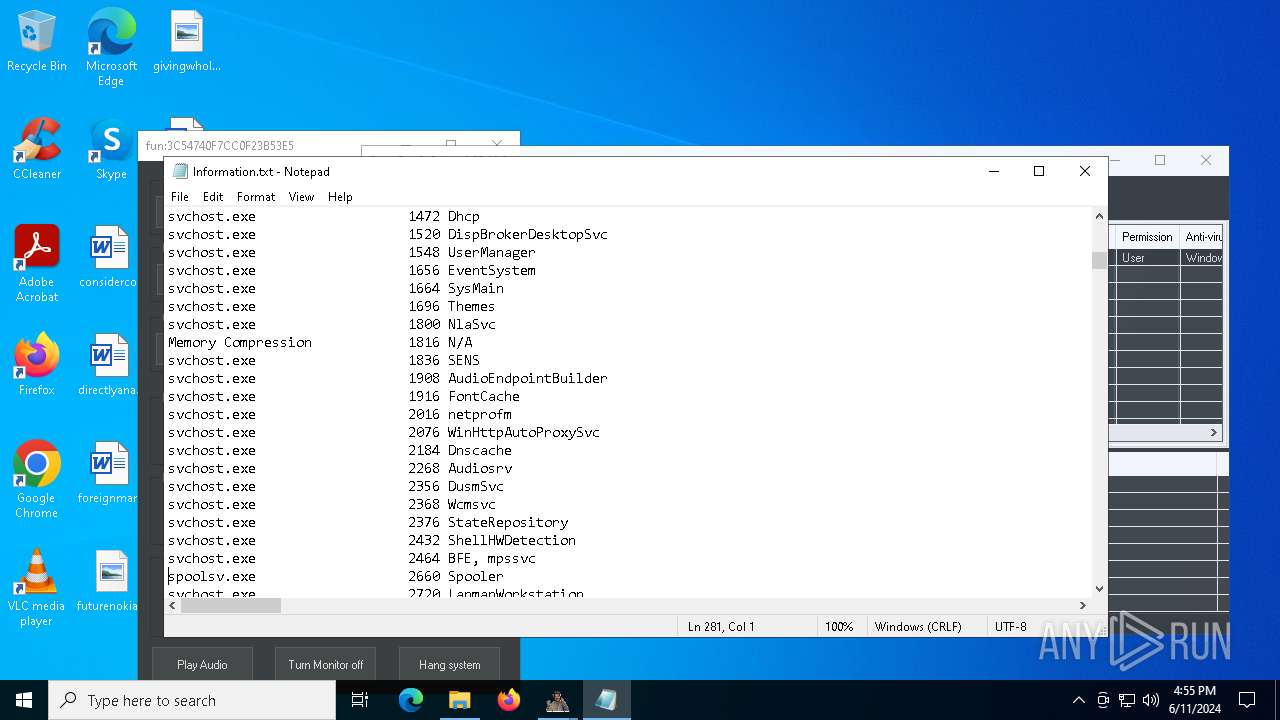1280x720 pixels.
Task: Click the StateRepository service text
Action: pos(507,522)
